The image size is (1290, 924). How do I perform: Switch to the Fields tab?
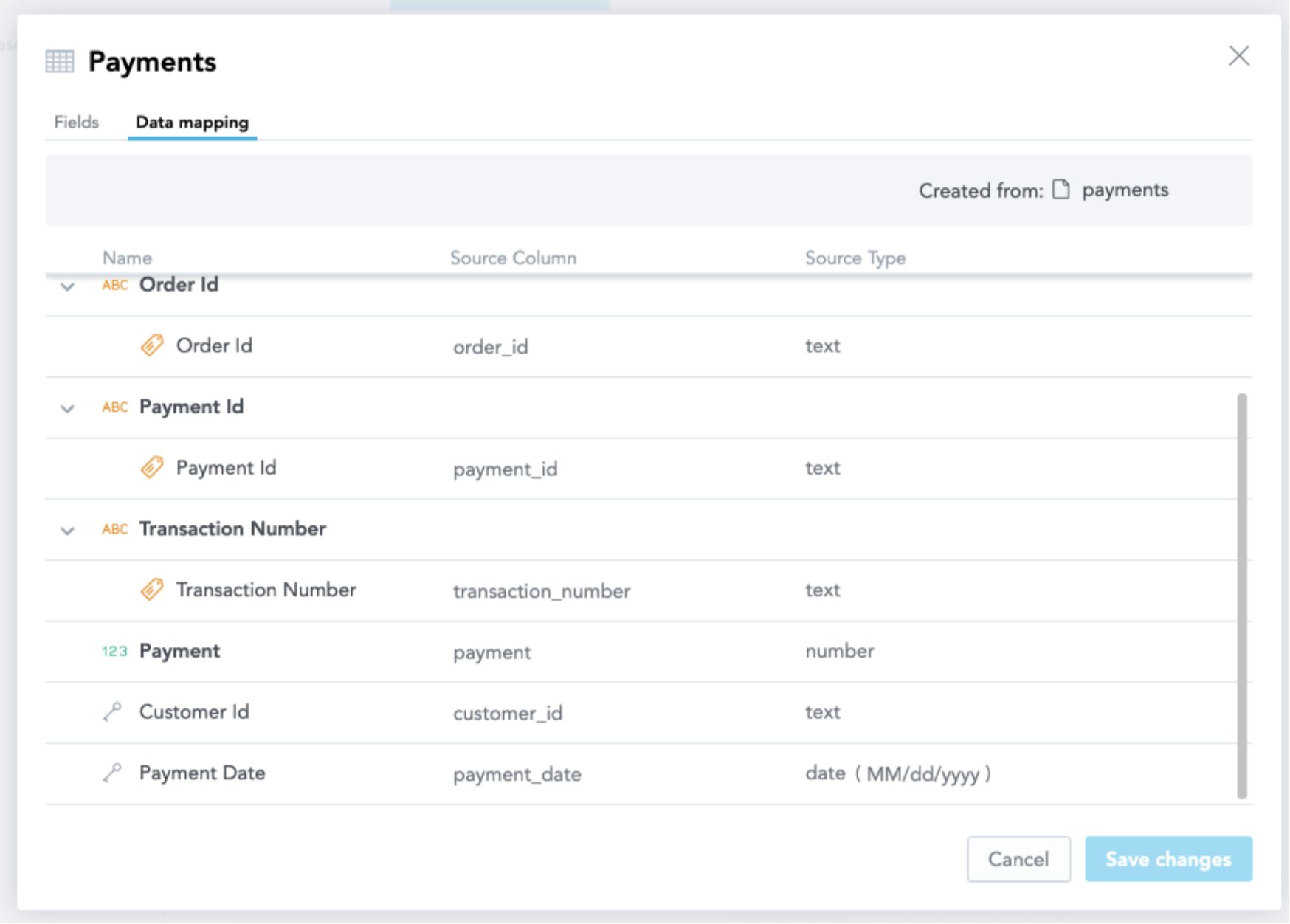coord(76,122)
